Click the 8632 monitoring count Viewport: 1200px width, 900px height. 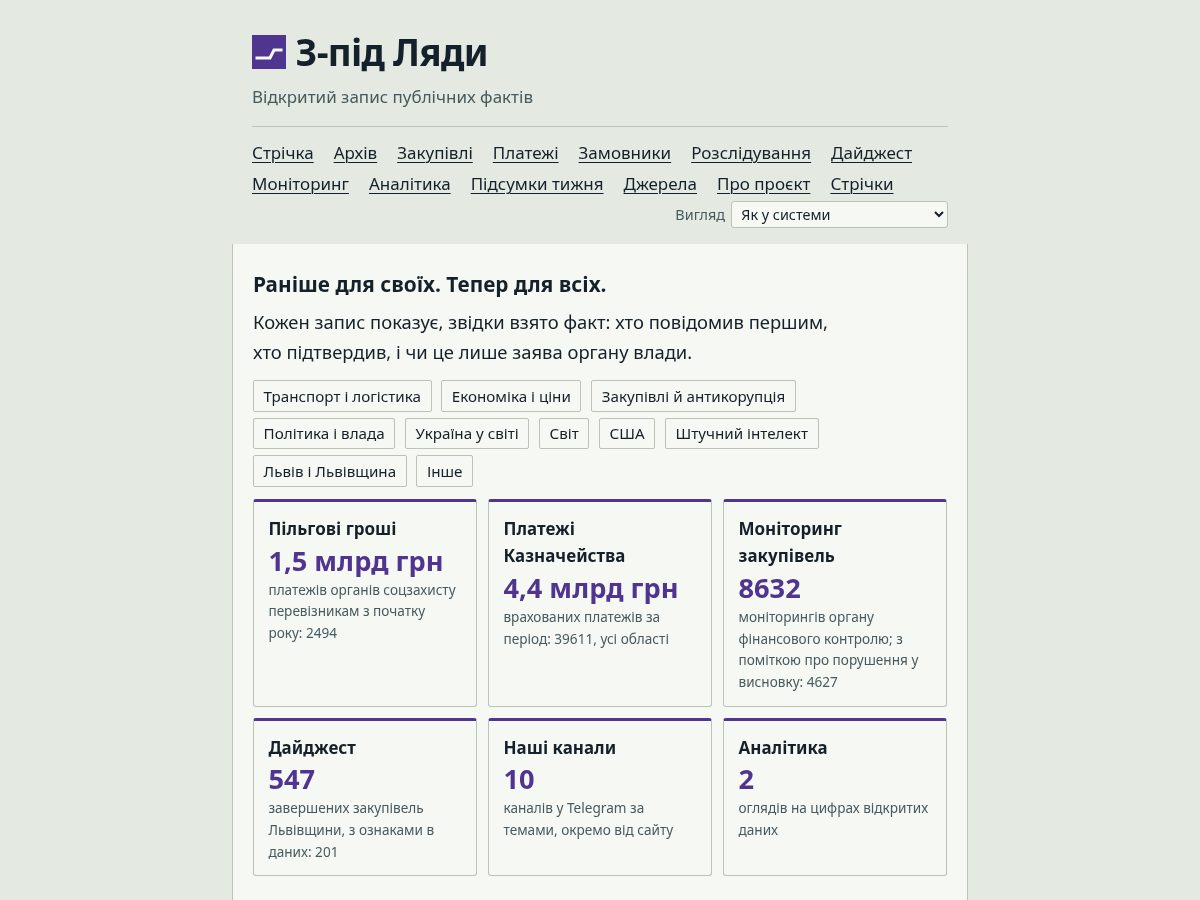(770, 588)
